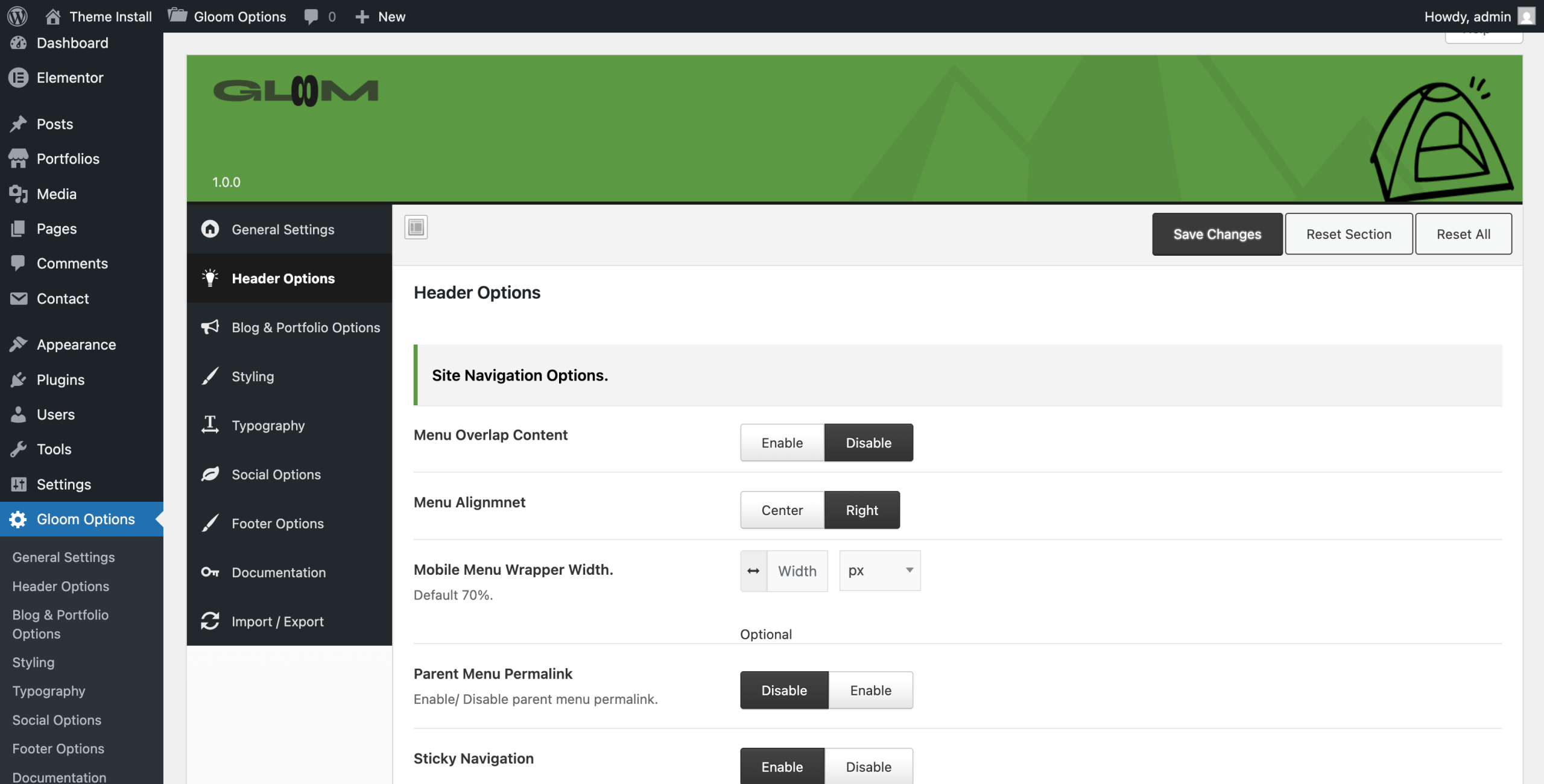Click the folder icon next to Gloom Options in the admin bar

click(x=177, y=15)
